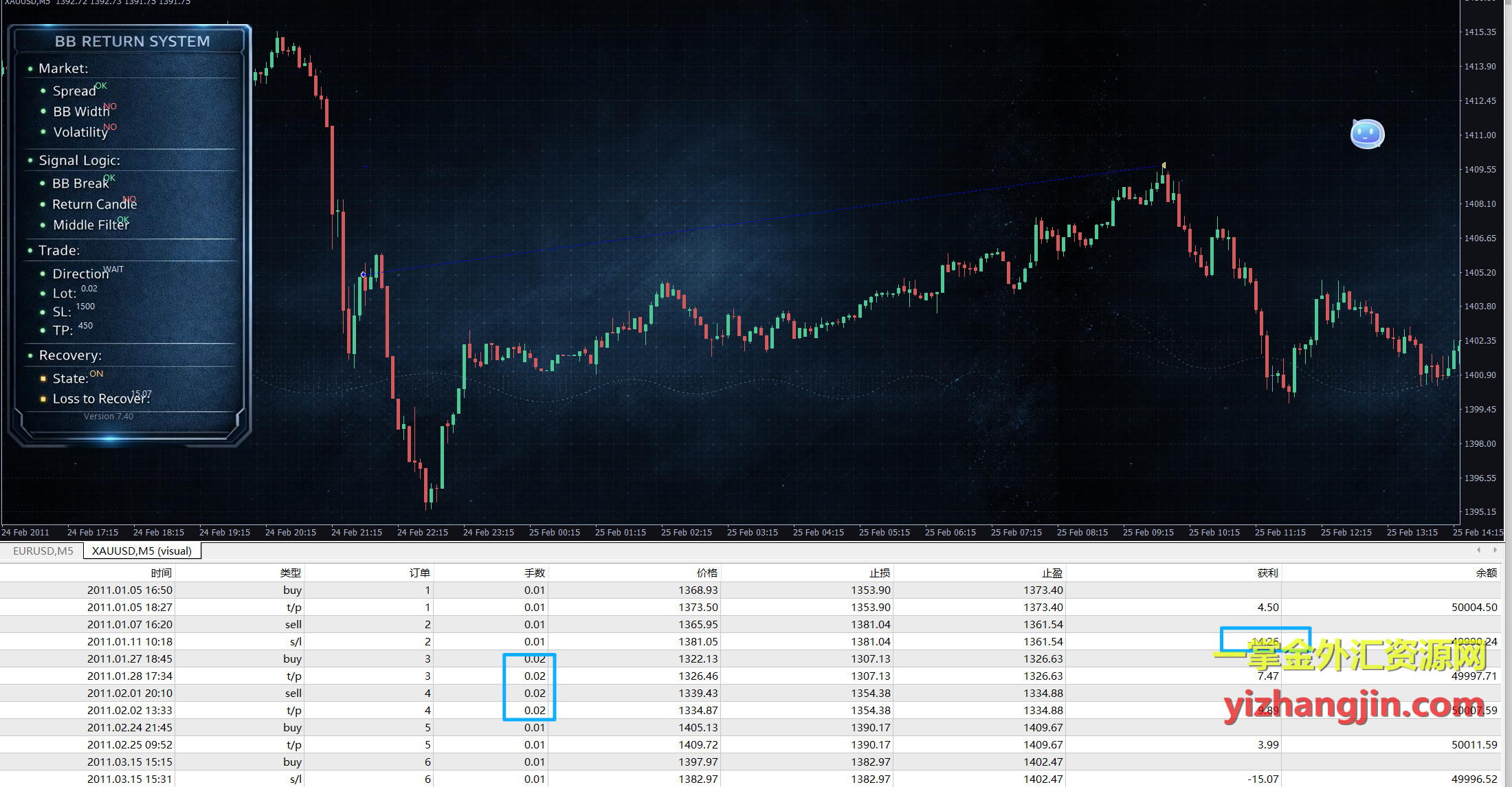Select the XAUUSD,M5 (visual) tab
This screenshot has width=1512, height=787.
142,551
